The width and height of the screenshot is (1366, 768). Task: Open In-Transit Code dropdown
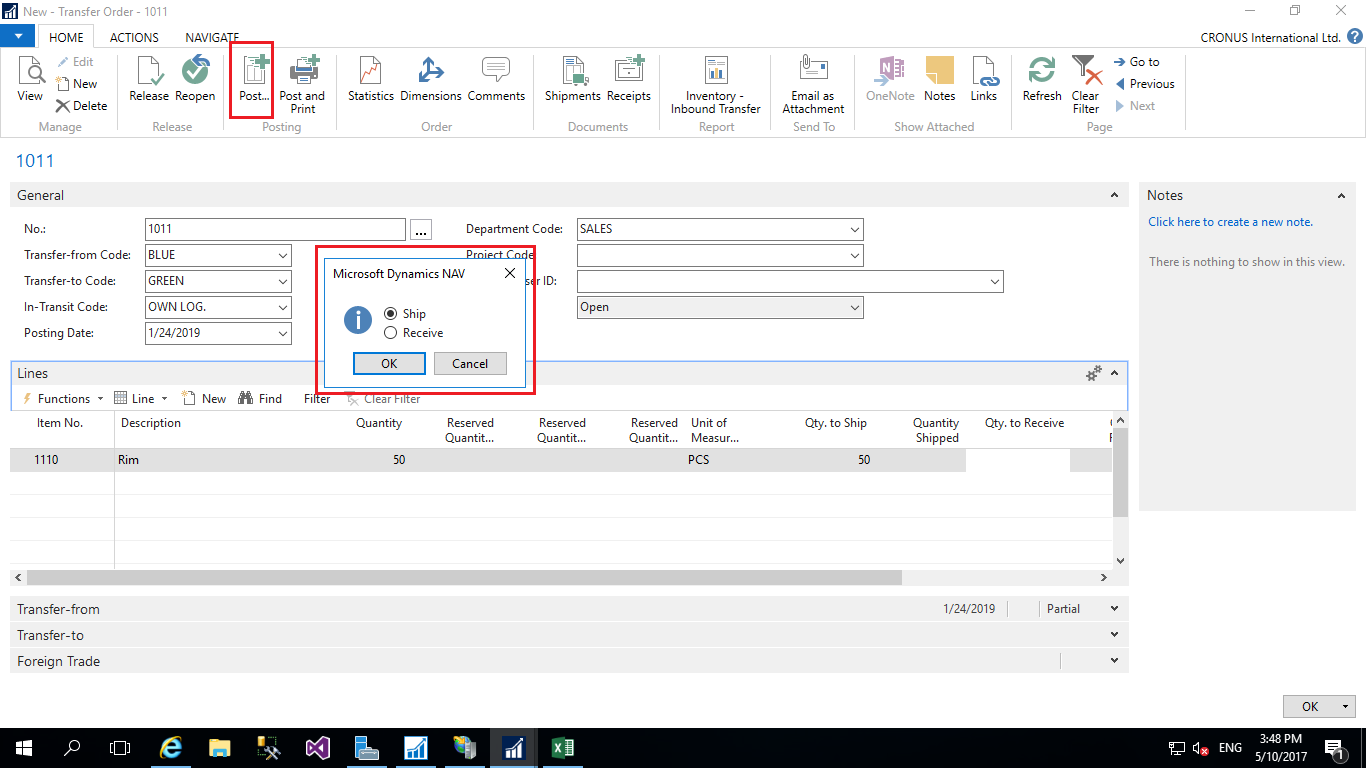(283, 307)
